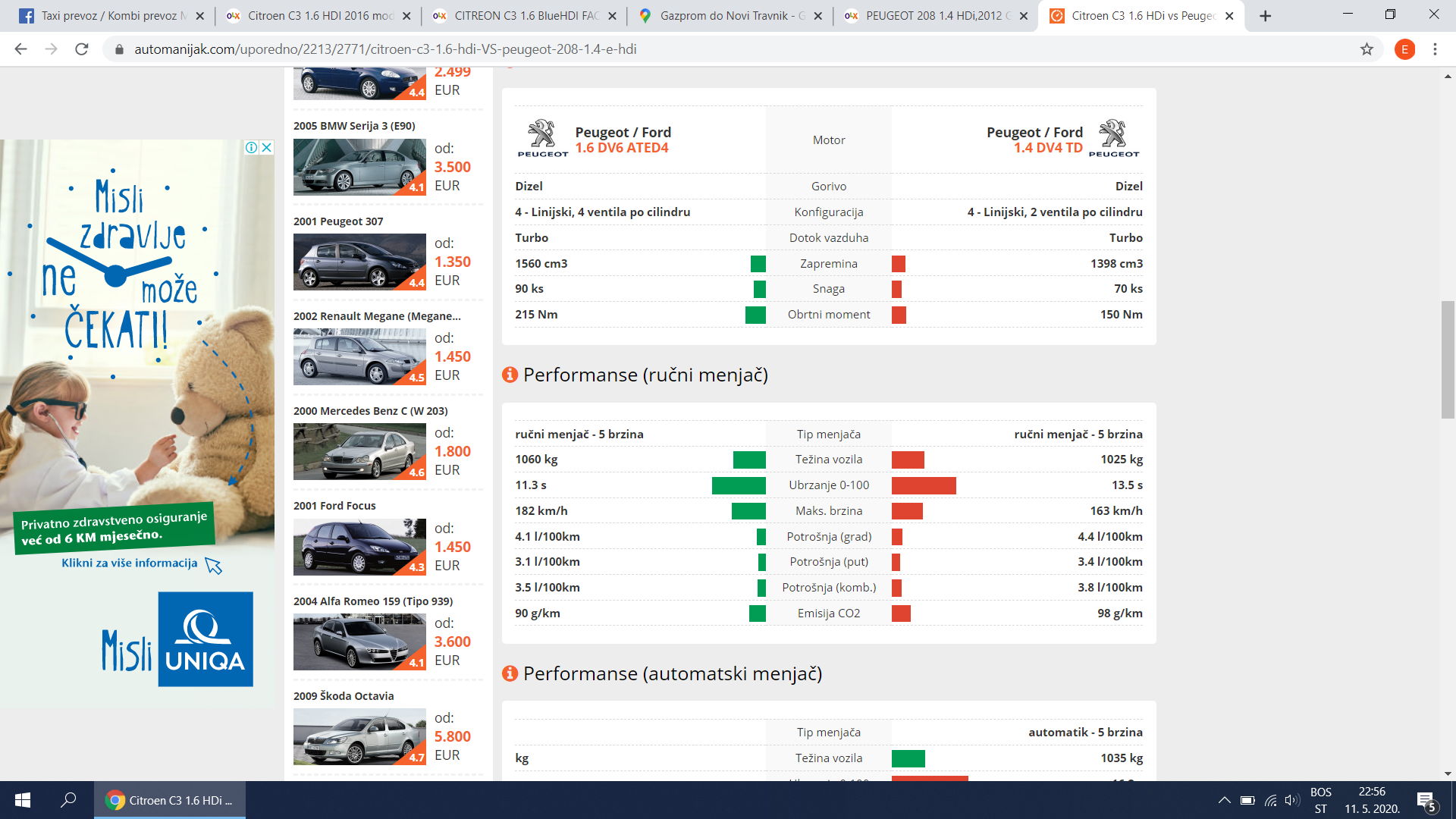Open the 2001 Ford Focus link
Screen dimensions: 1456x819
pos(334,506)
